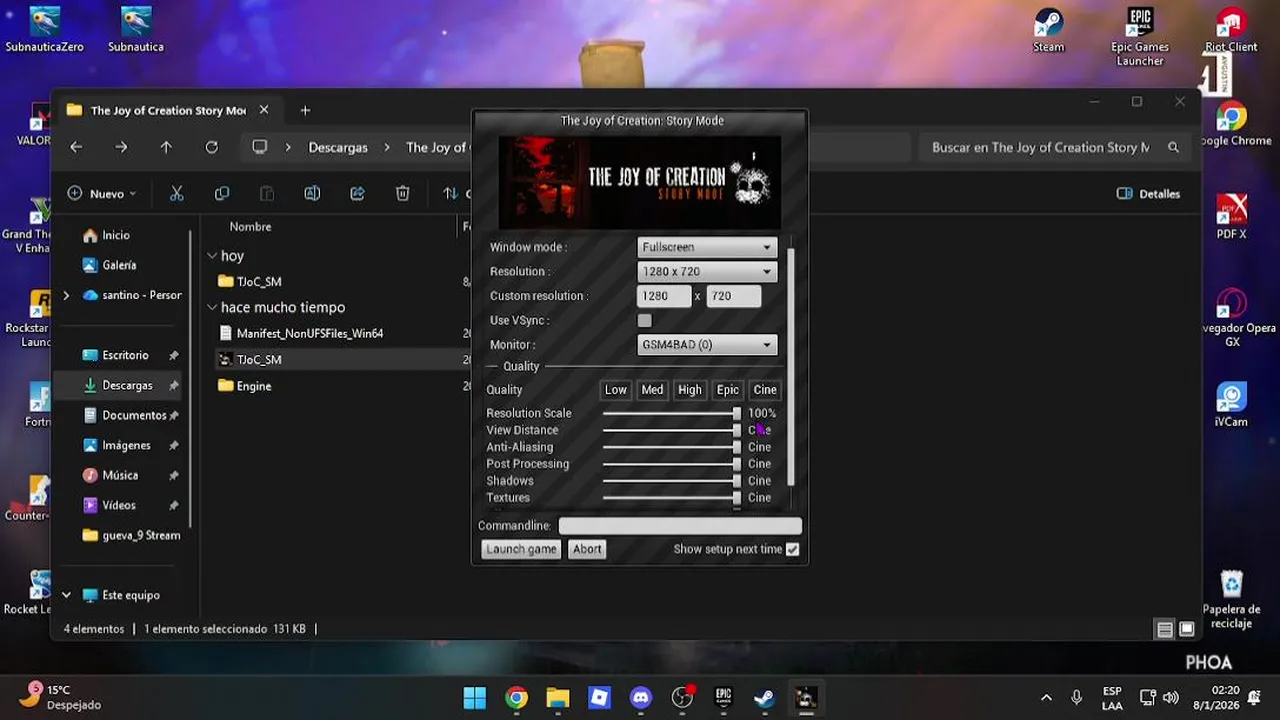The image size is (1280, 720).
Task: Click the custom resolution height field
Action: [734, 296]
